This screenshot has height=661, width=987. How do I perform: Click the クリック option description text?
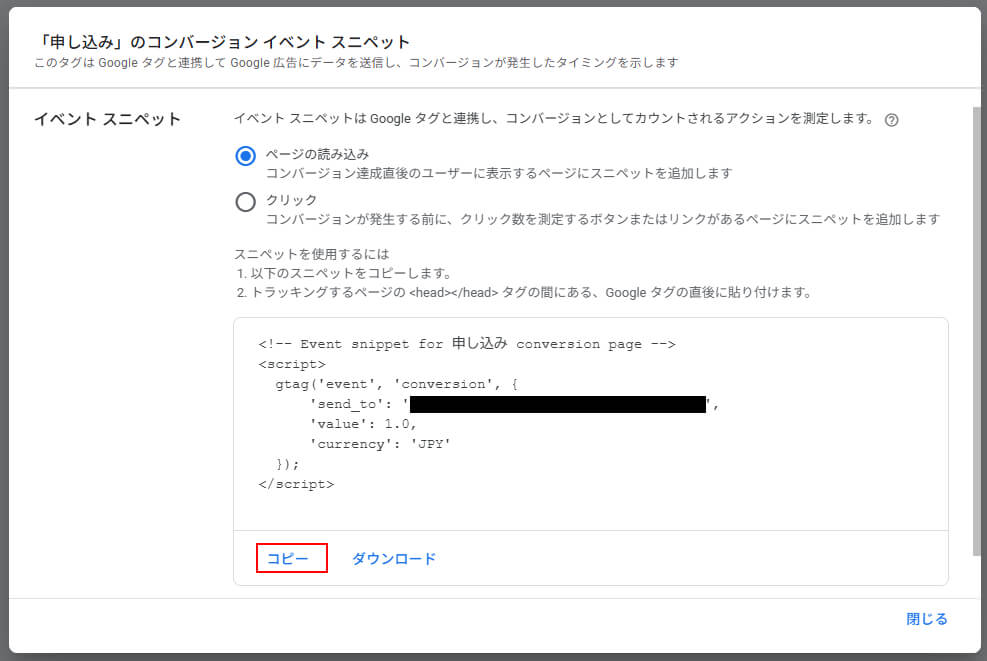coord(602,219)
